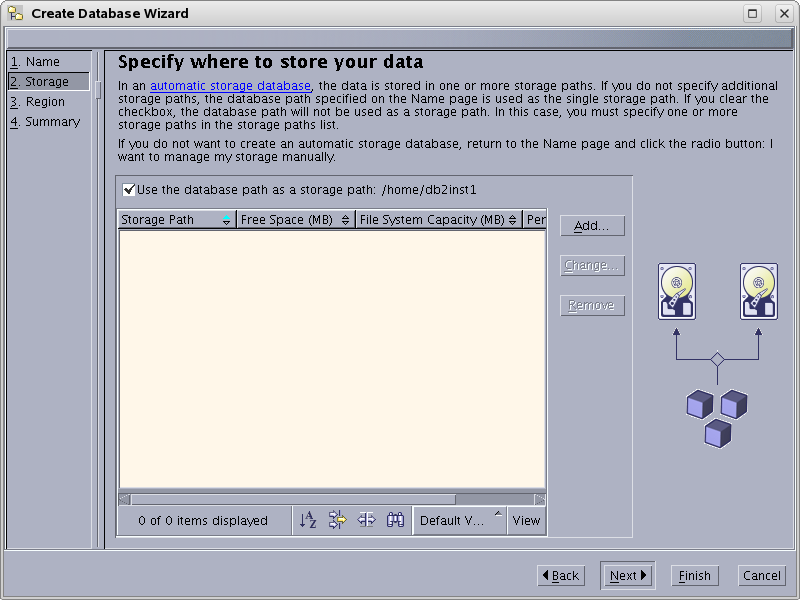Click the Storage Path column header
The image size is (800, 600).
click(x=177, y=220)
